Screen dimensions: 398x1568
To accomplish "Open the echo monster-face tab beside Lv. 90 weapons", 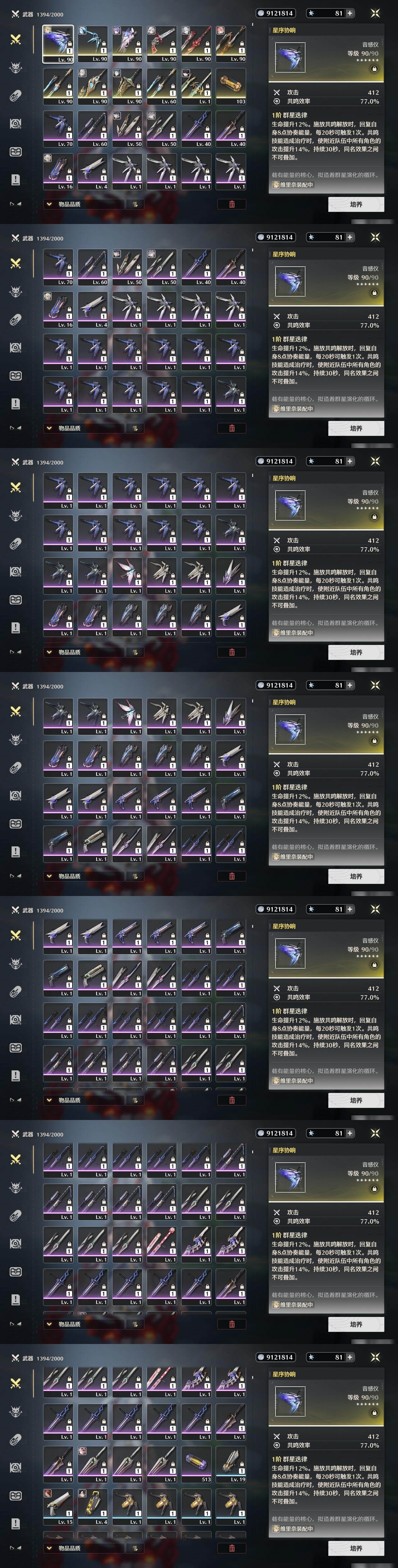I will [16, 68].
